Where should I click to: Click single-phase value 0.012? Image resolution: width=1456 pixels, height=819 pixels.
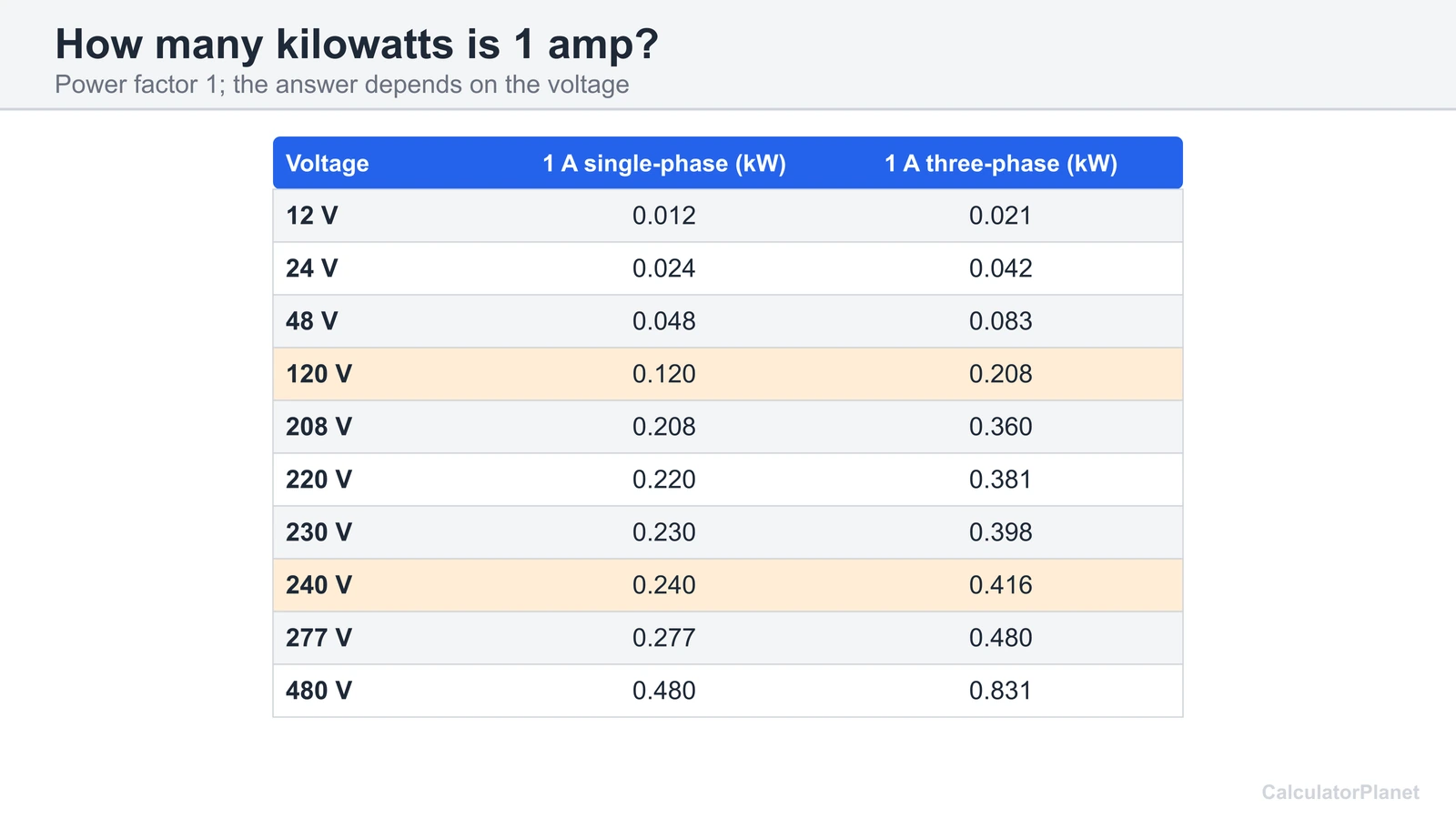(x=664, y=216)
